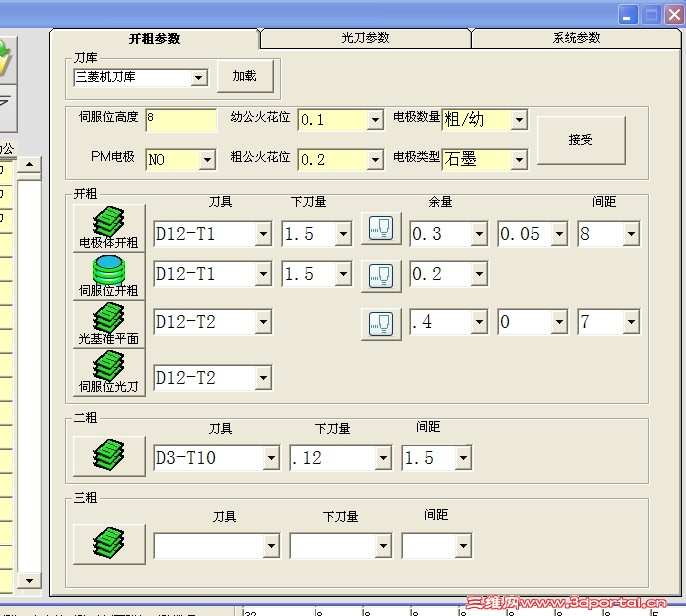
Task: Click the 伺服位高度 input field
Action: coord(181,120)
